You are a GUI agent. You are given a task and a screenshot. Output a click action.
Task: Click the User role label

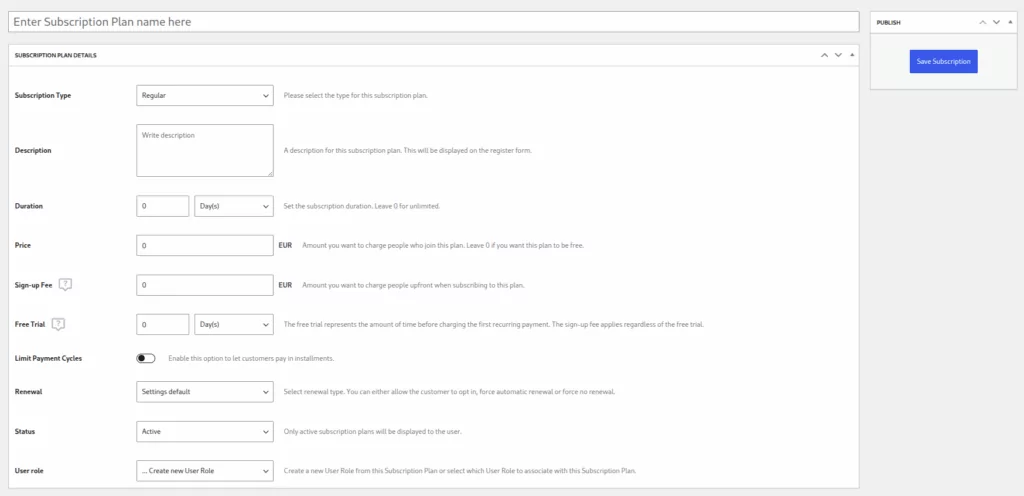click(x=29, y=471)
